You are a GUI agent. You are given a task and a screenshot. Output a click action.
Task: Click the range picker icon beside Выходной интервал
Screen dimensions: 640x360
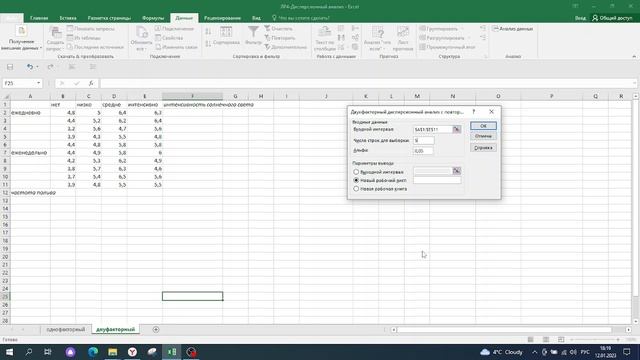pyautogui.click(x=457, y=171)
